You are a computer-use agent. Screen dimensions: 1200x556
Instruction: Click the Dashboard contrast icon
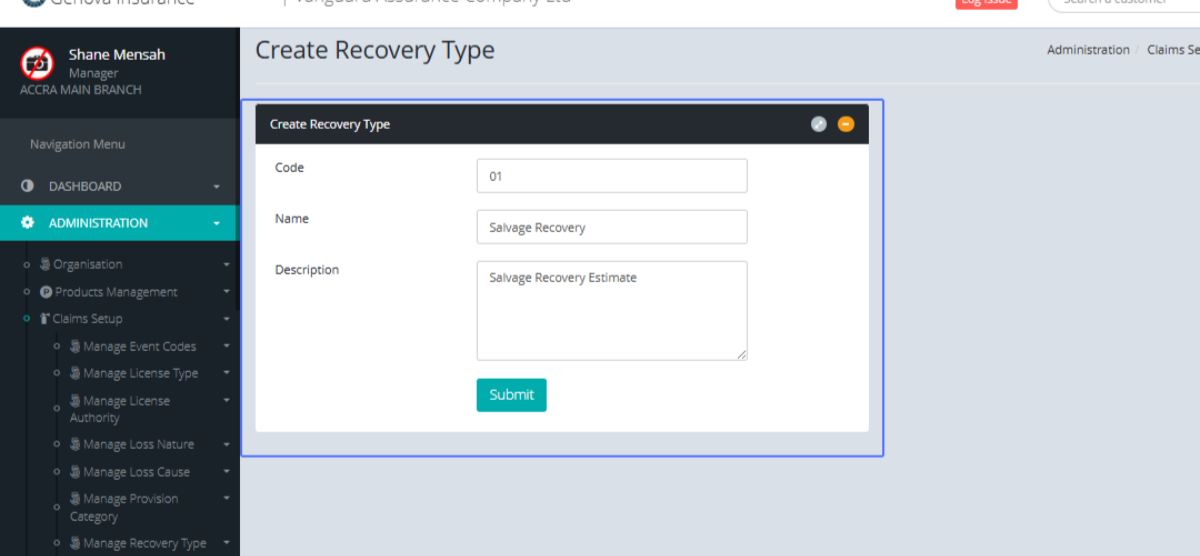28,186
